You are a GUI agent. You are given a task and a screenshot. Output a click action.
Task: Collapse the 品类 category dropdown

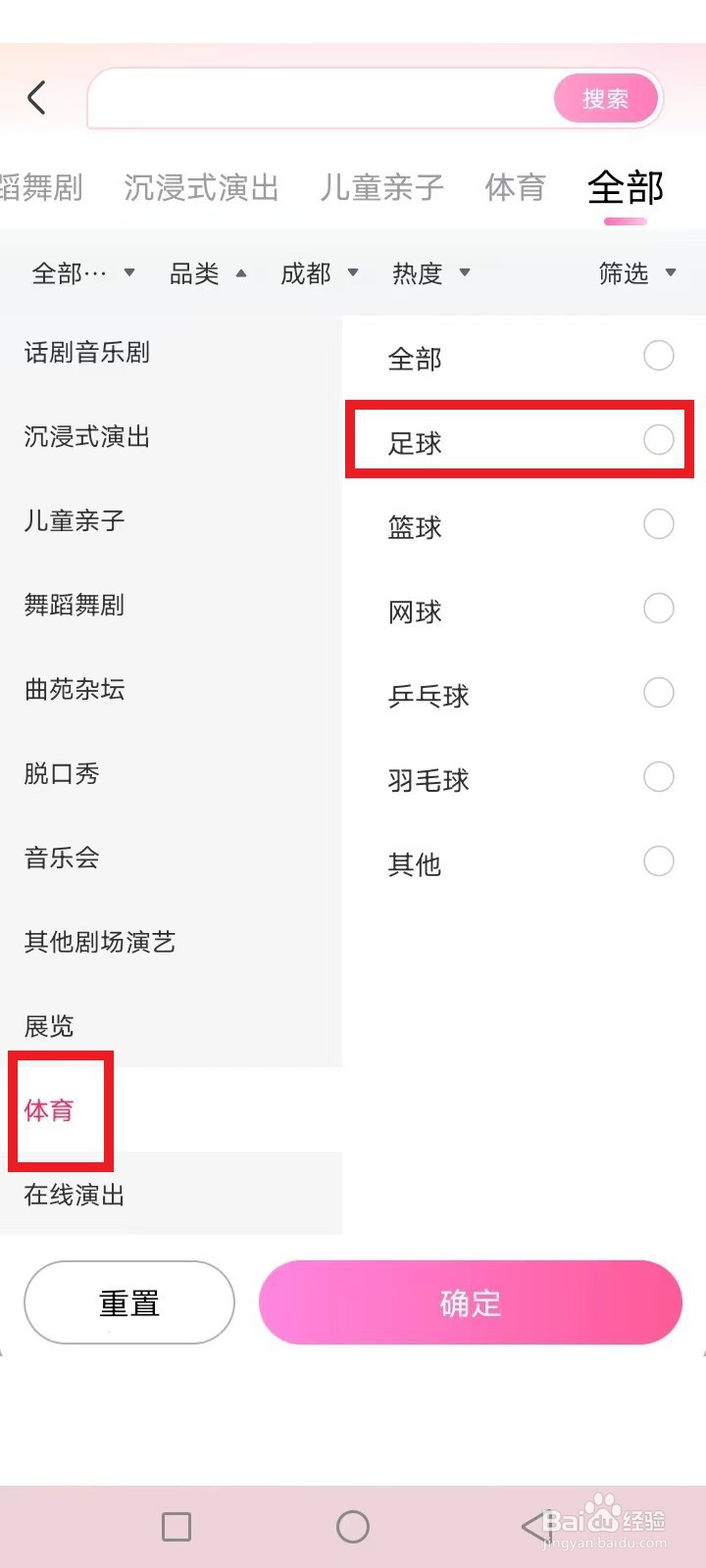click(x=207, y=273)
